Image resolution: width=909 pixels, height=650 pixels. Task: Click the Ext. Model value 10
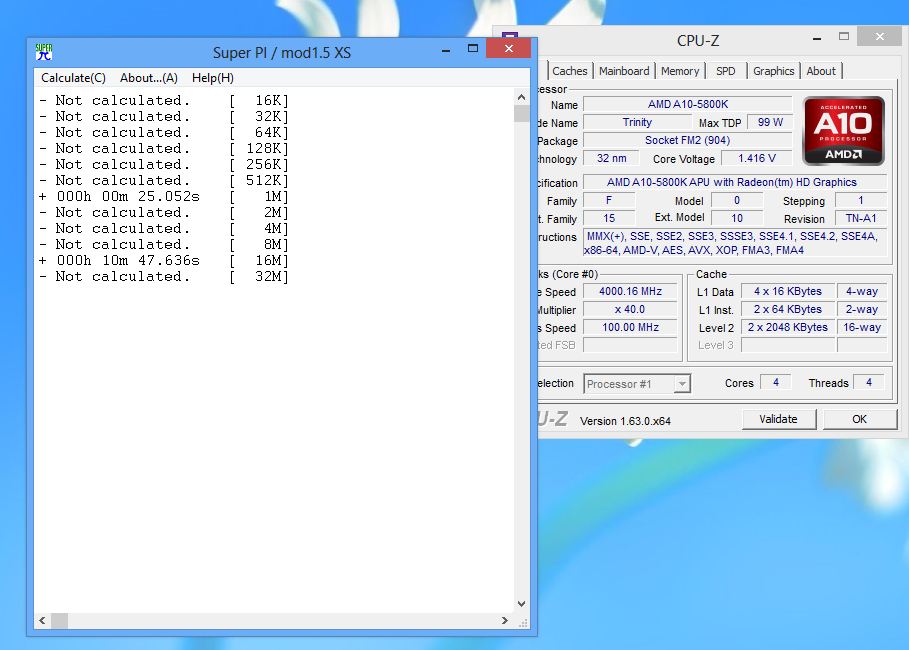[737, 218]
